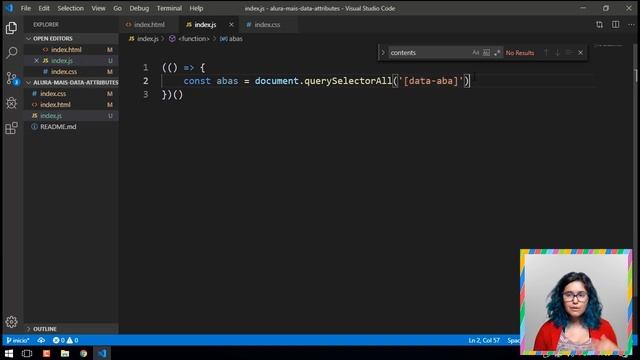Open the View menu
This screenshot has width=640, height=360.
click(98, 8)
